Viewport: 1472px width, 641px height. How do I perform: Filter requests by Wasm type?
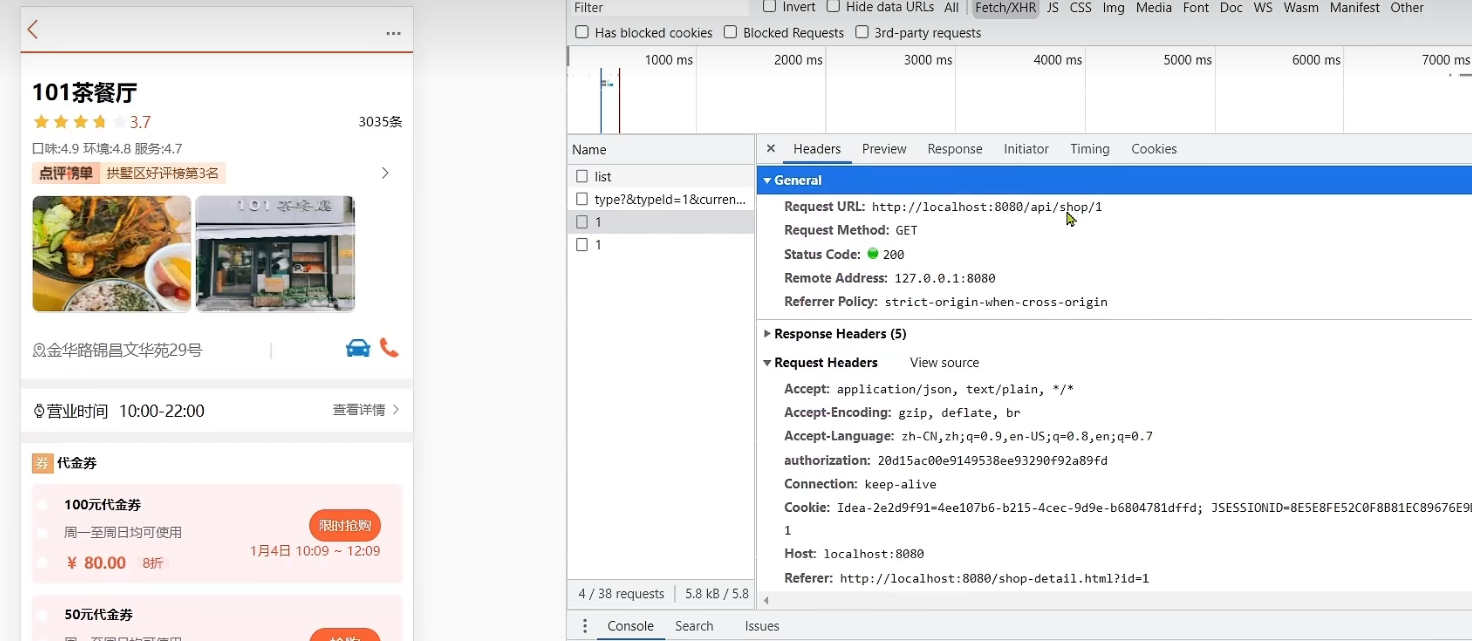coord(1301,8)
